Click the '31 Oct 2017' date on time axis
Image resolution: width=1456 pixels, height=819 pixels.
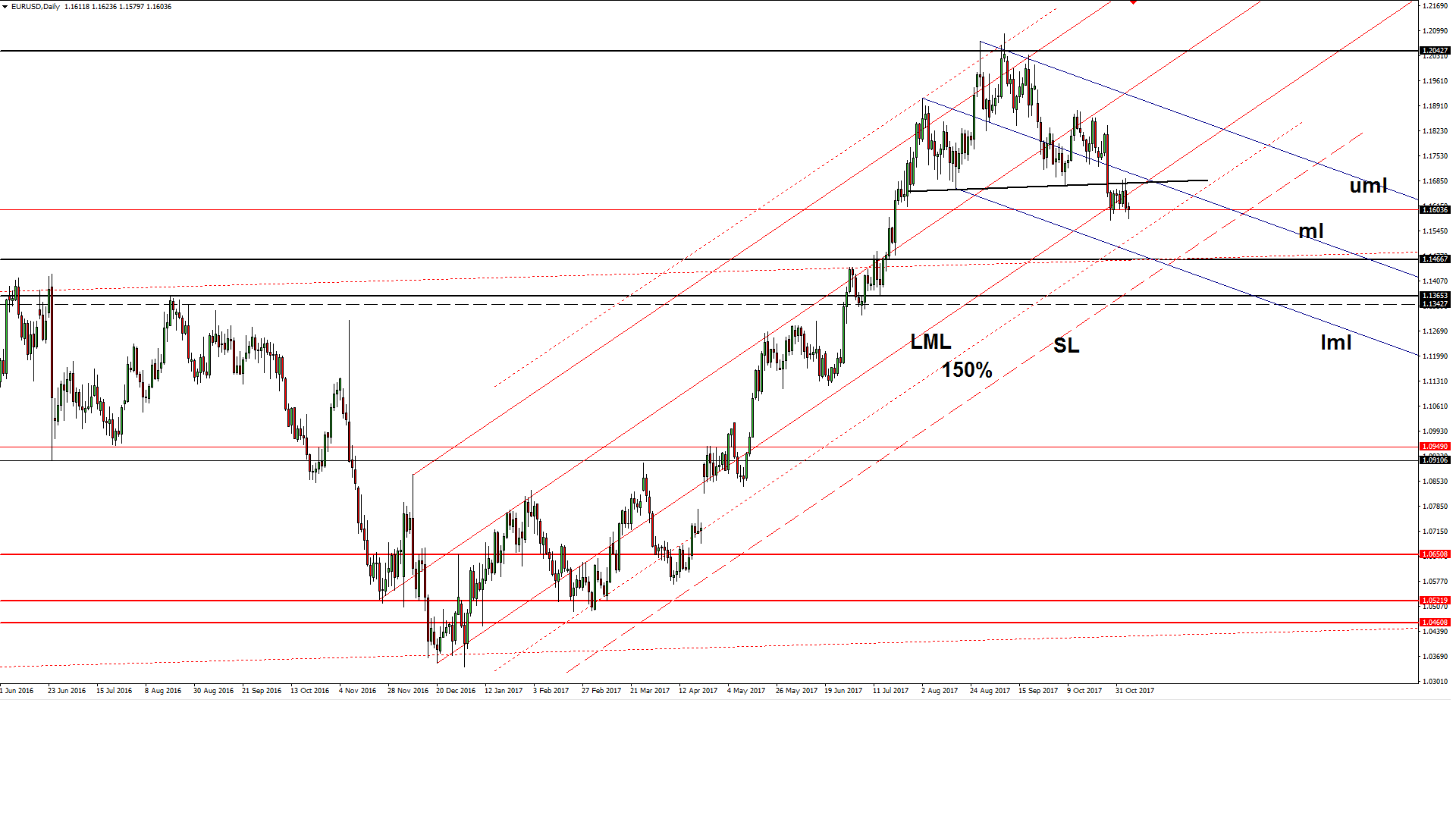click(1134, 691)
